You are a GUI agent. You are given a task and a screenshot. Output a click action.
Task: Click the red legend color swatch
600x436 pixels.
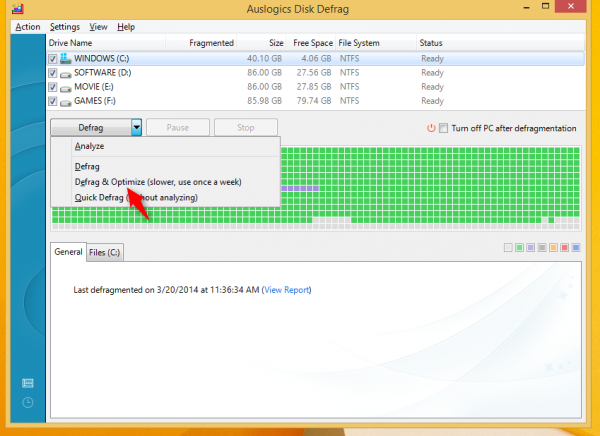pyautogui.click(x=564, y=248)
